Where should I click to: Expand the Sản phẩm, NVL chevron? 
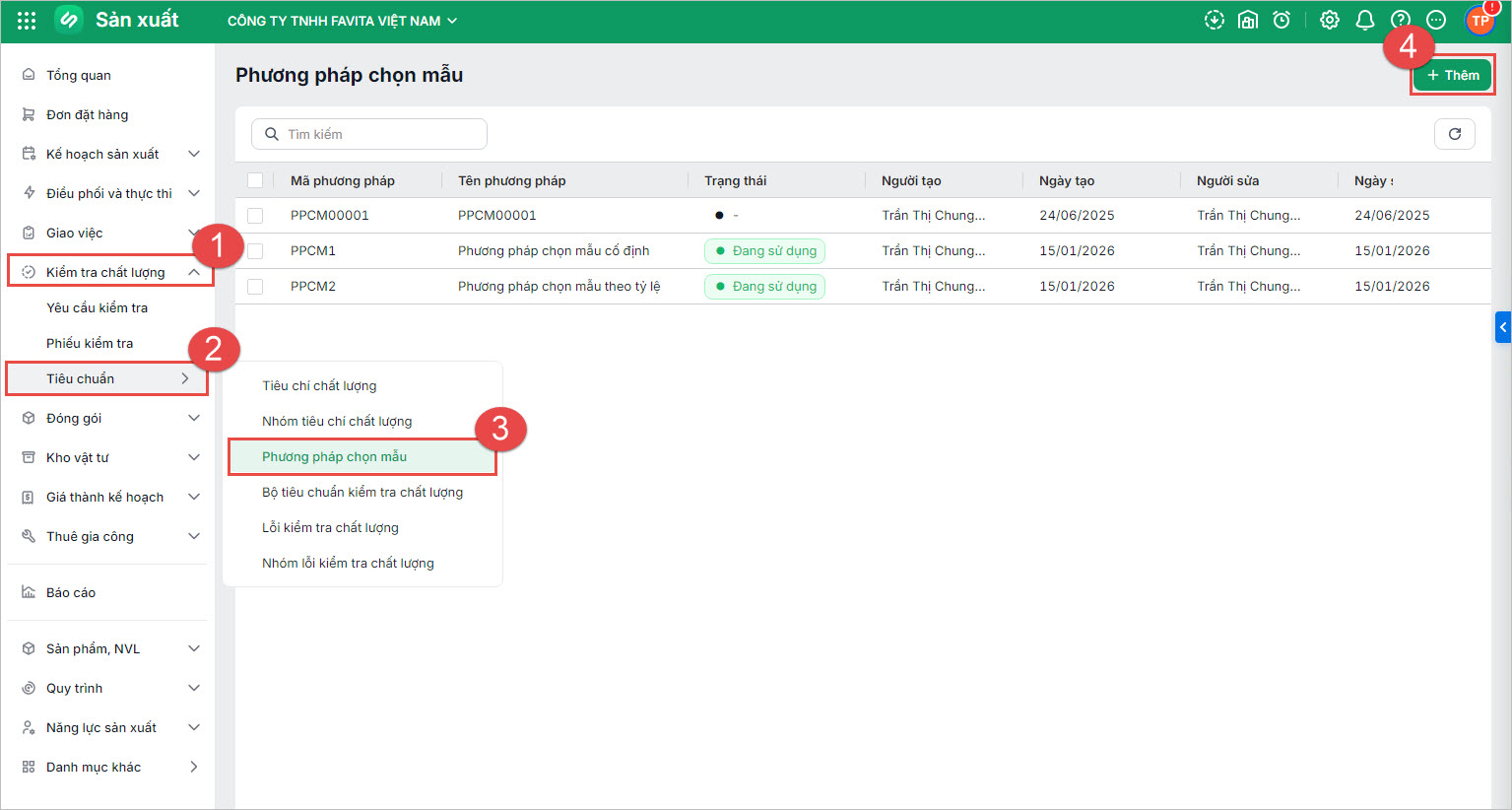point(194,648)
